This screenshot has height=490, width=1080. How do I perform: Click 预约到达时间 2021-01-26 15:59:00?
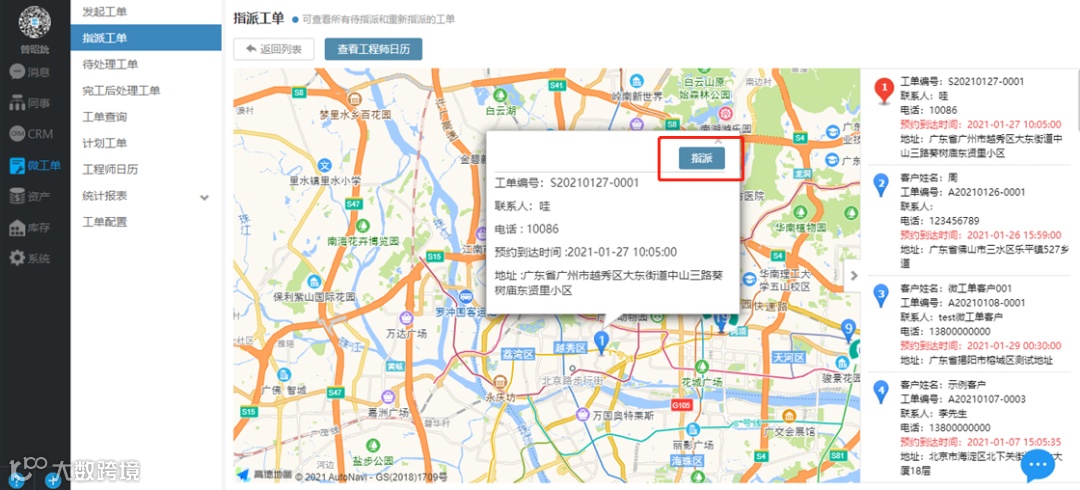tap(981, 235)
